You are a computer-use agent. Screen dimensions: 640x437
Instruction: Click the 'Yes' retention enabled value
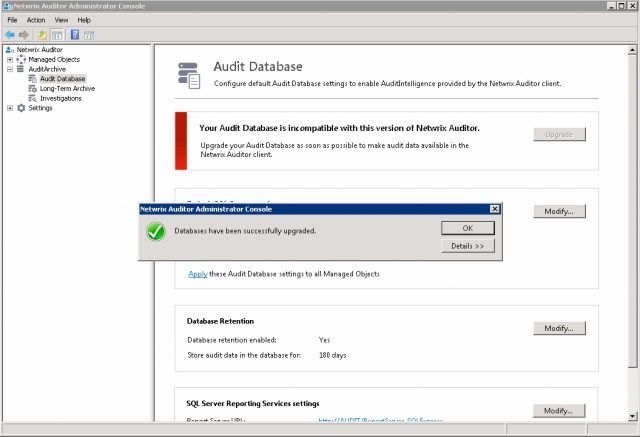click(324, 340)
